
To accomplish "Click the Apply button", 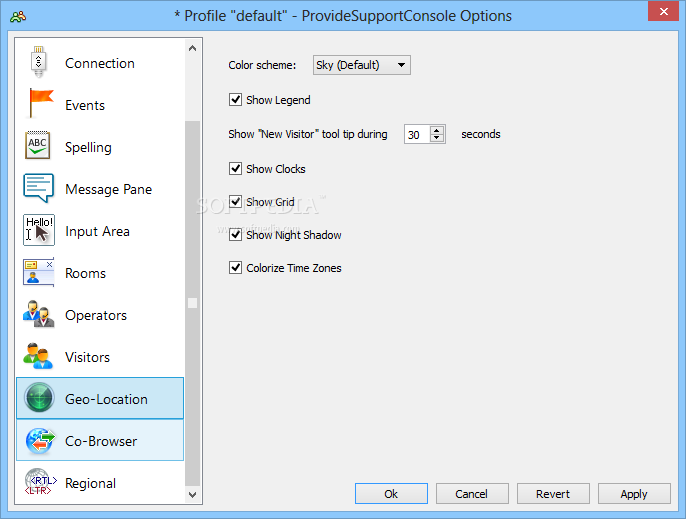I will point(634,494).
